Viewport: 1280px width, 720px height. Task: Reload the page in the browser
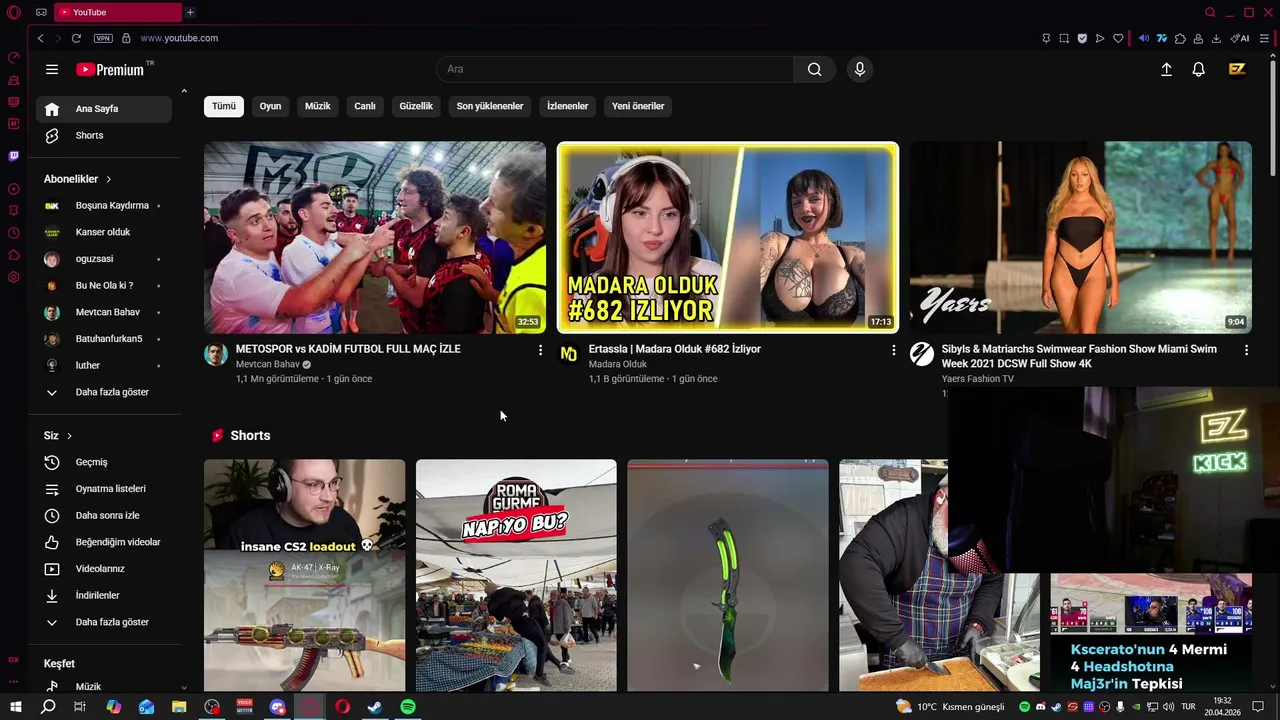tap(76, 38)
